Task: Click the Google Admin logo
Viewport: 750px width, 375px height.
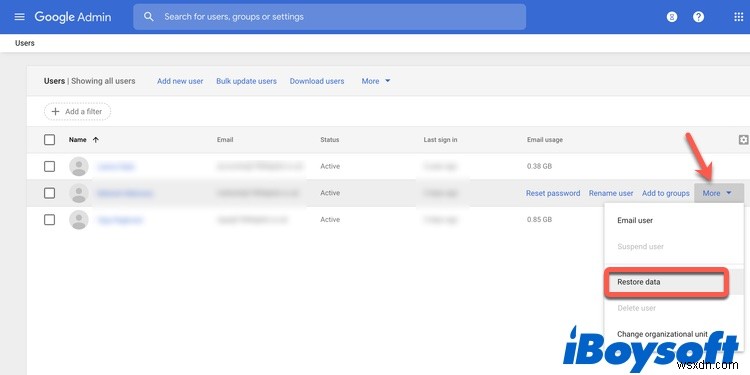Action: pyautogui.click(x=73, y=17)
